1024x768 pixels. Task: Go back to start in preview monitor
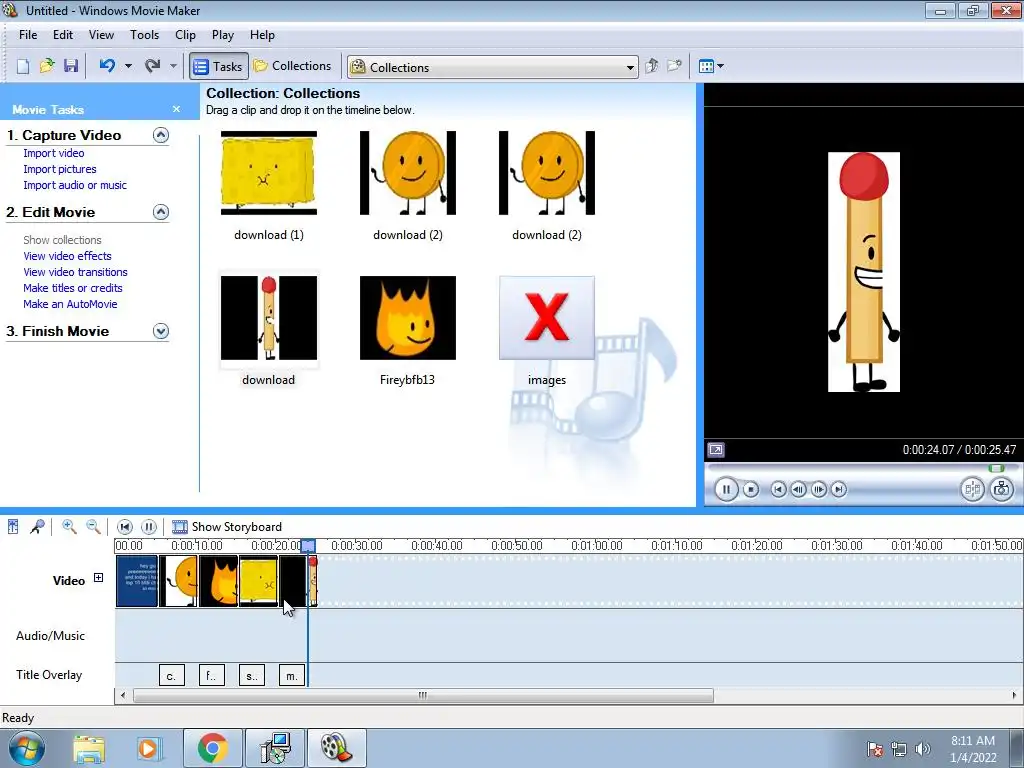778,489
